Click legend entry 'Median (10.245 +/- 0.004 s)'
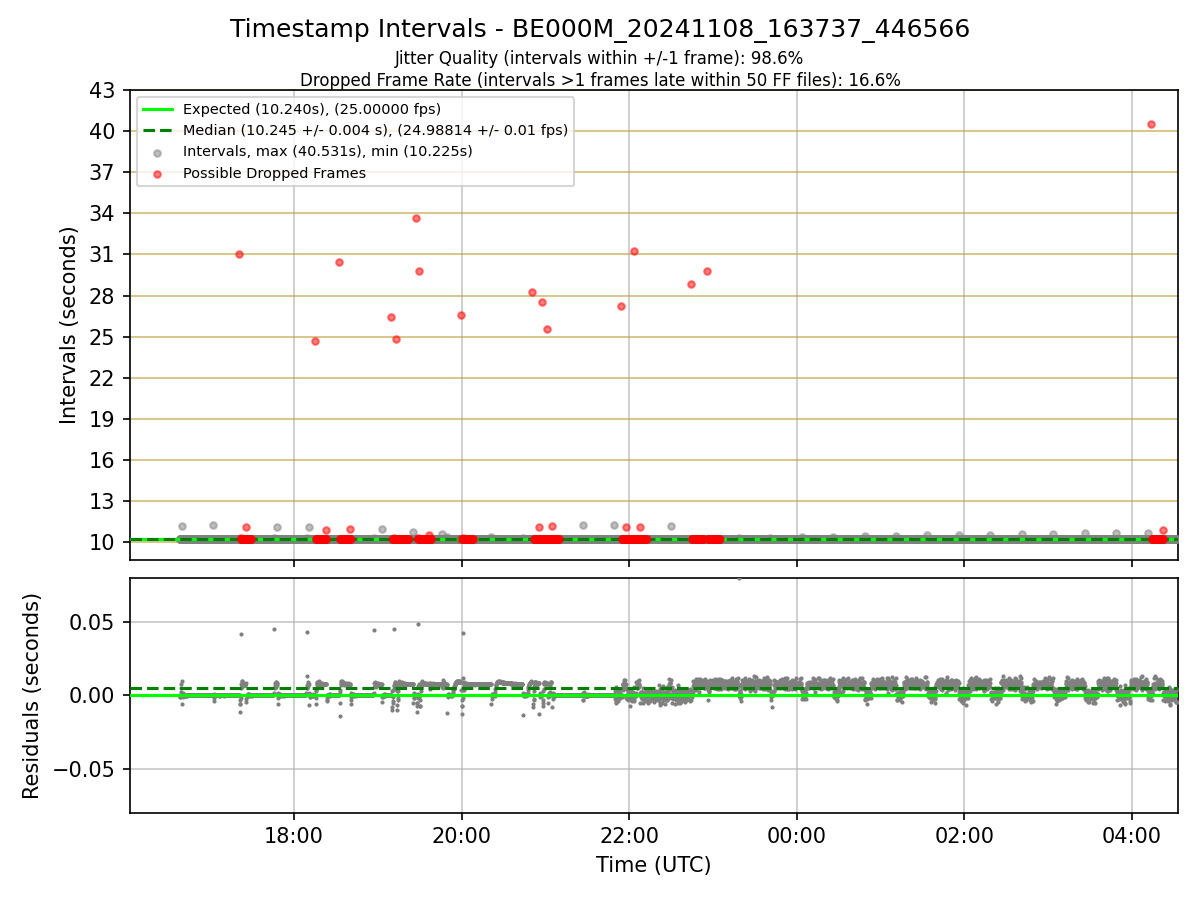 click(x=375, y=130)
